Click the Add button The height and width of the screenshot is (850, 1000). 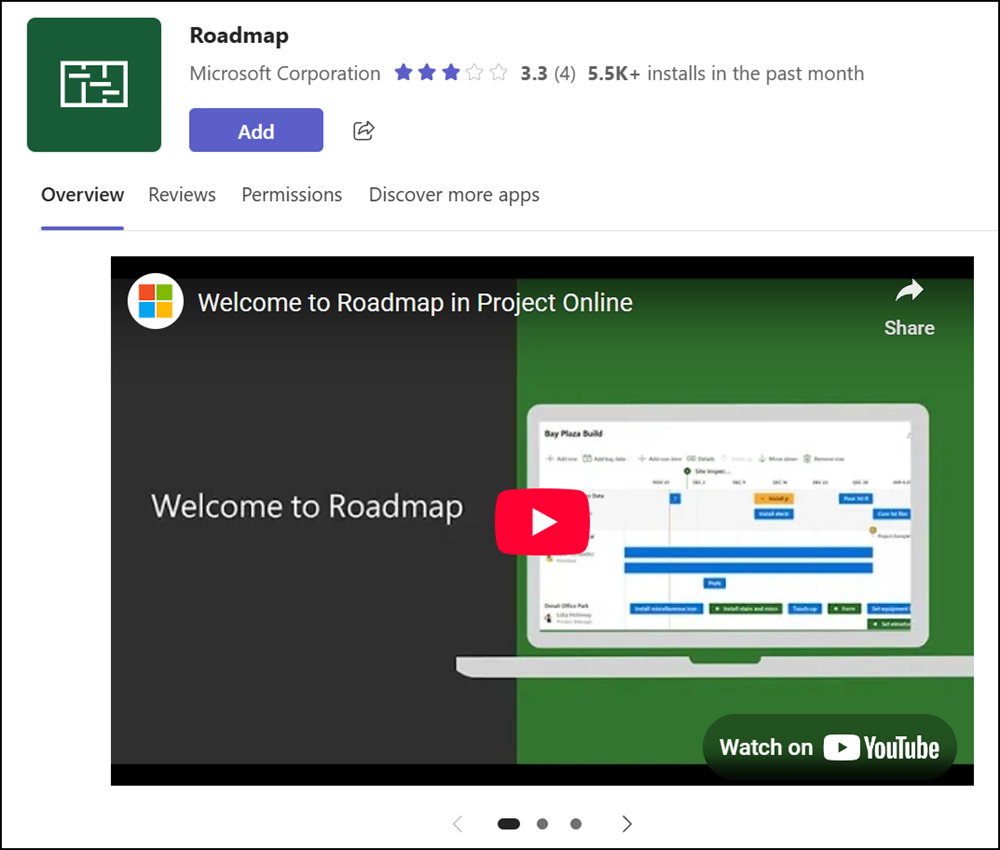point(255,130)
